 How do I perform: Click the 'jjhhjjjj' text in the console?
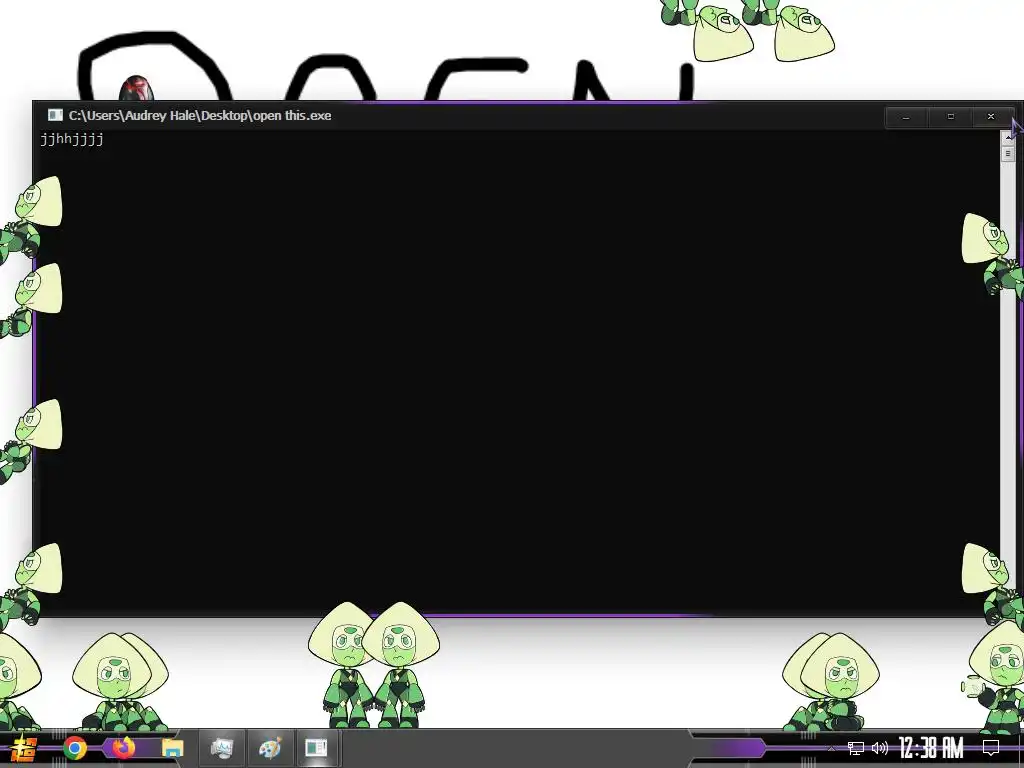[72, 138]
